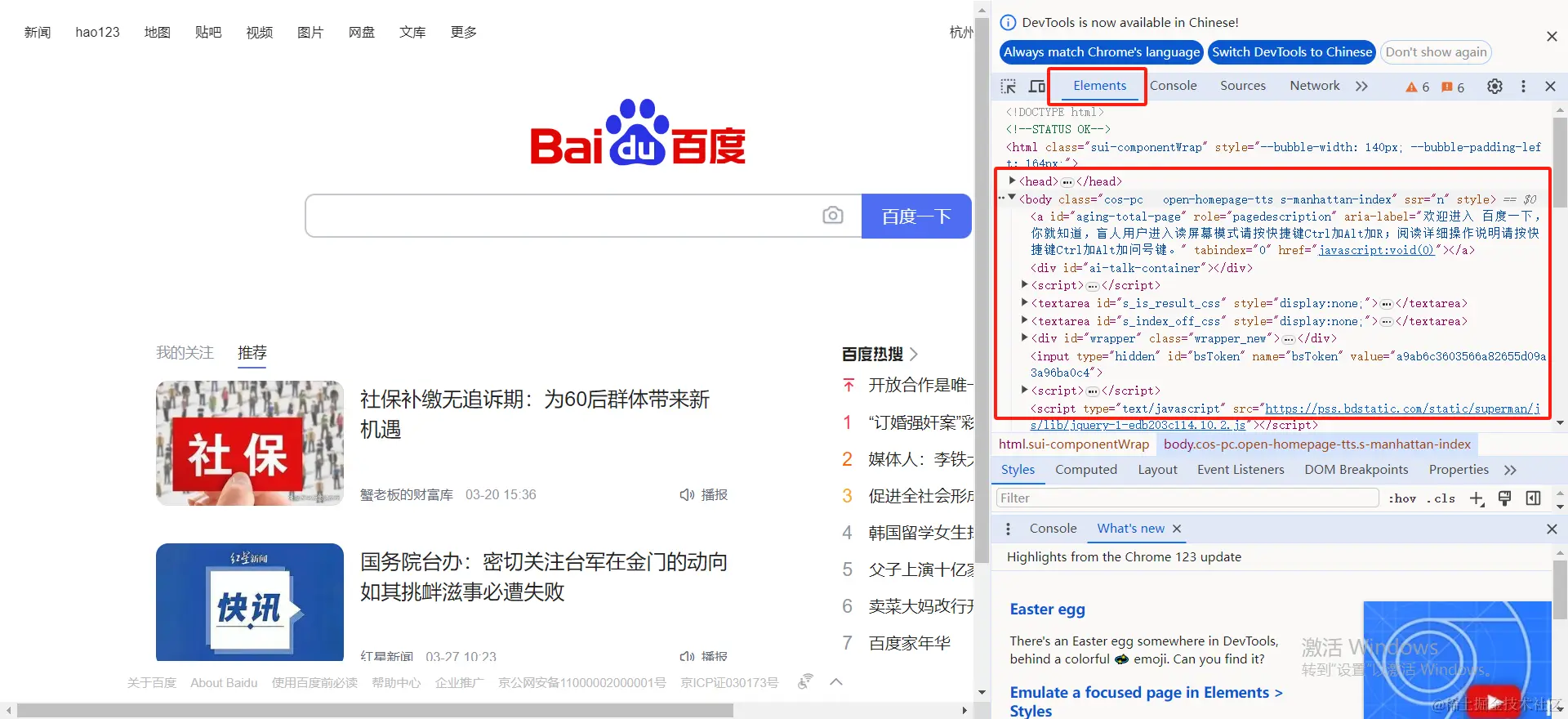Open the Event Listeners tab
The width and height of the screenshot is (1568, 719).
tap(1241, 470)
